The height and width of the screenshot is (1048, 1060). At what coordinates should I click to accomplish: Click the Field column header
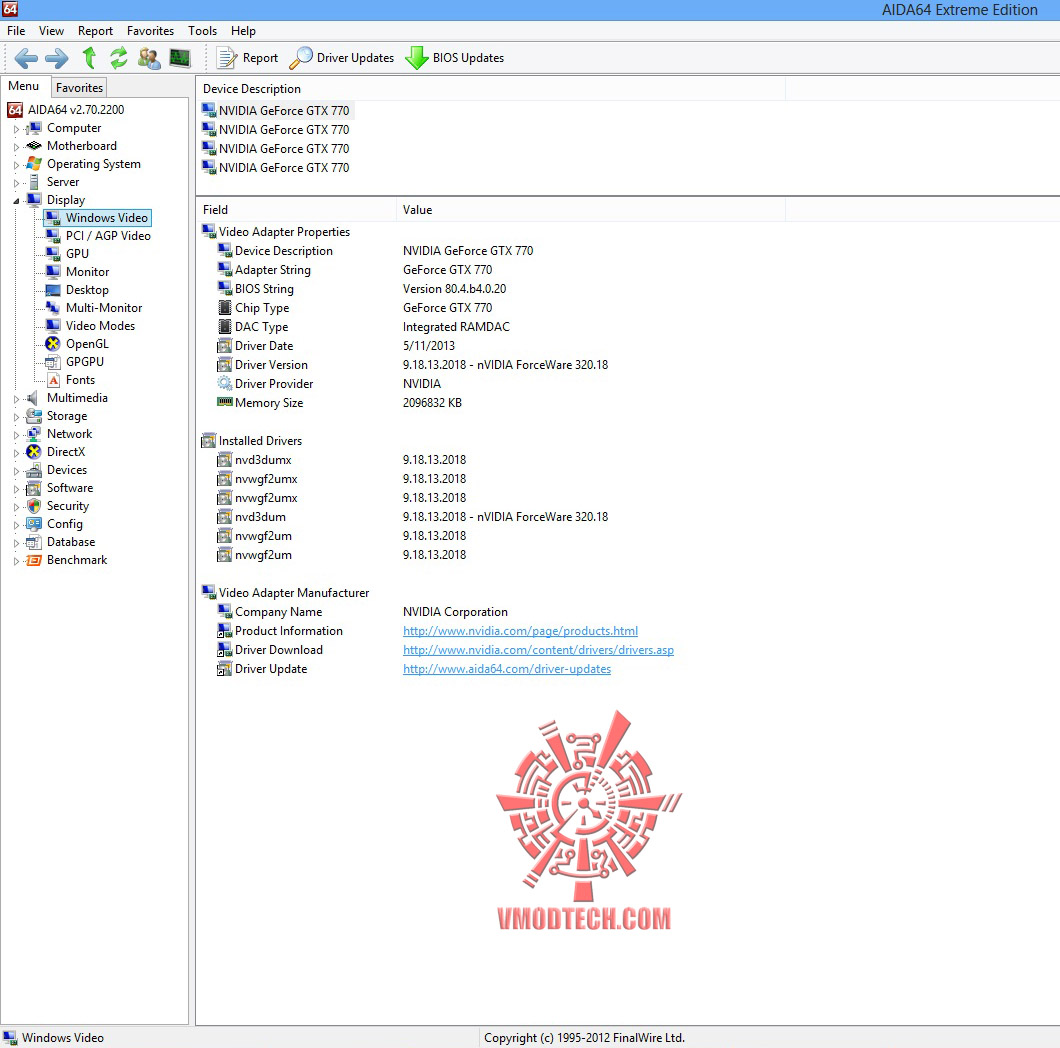pos(296,210)
